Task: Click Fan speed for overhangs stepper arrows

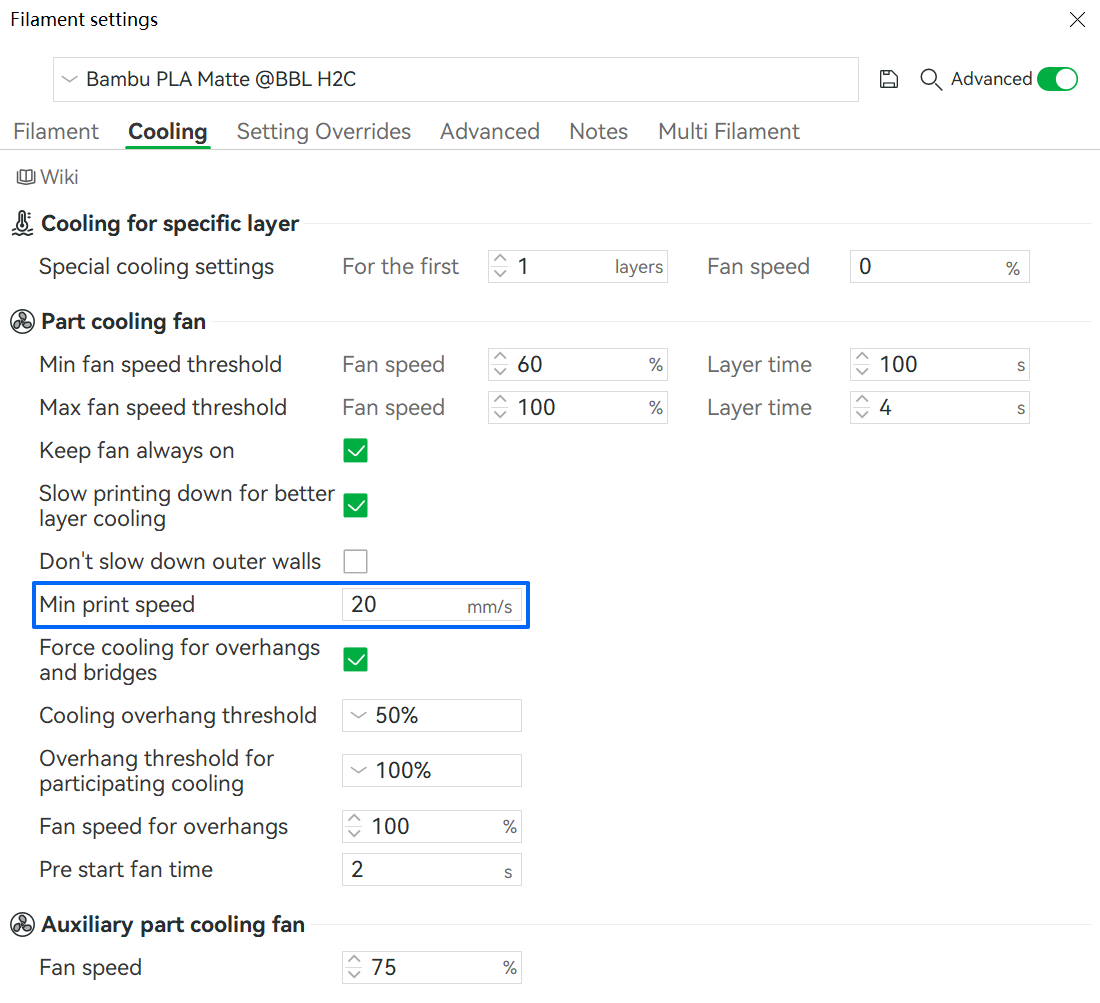Action: pyautogui.click(x=354, y=826)
